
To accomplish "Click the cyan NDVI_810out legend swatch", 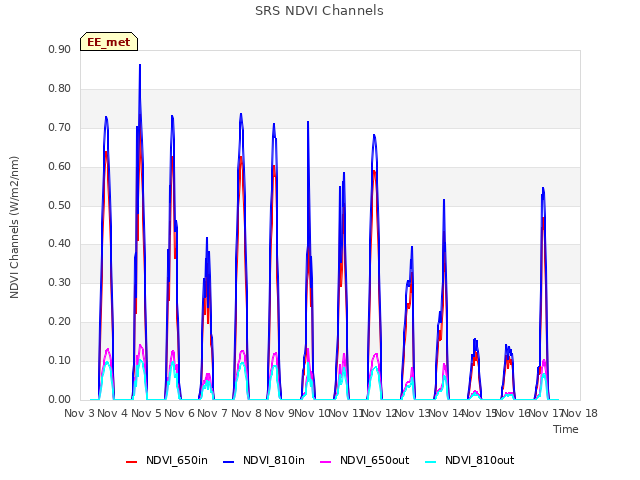I will click(431, 462).
